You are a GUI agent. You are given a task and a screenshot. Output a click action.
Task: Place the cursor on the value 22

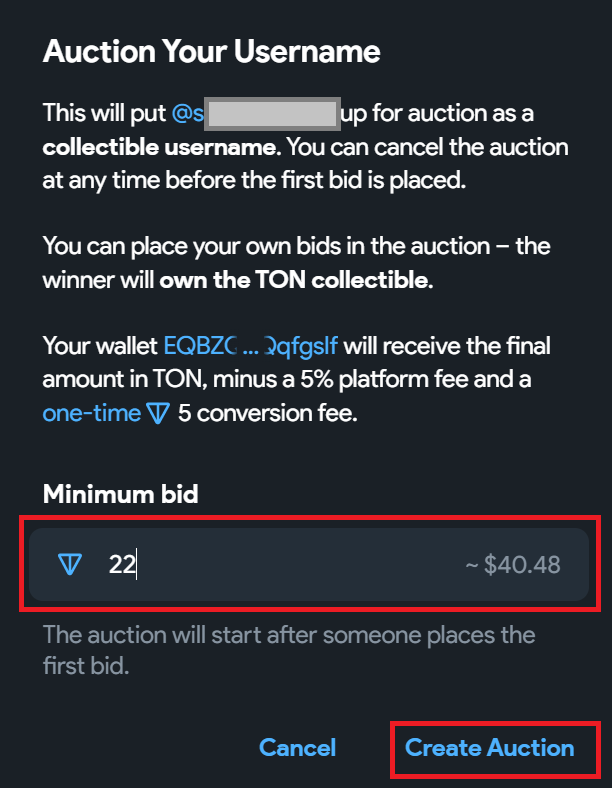pyautogui.click(x=122, y=565)
